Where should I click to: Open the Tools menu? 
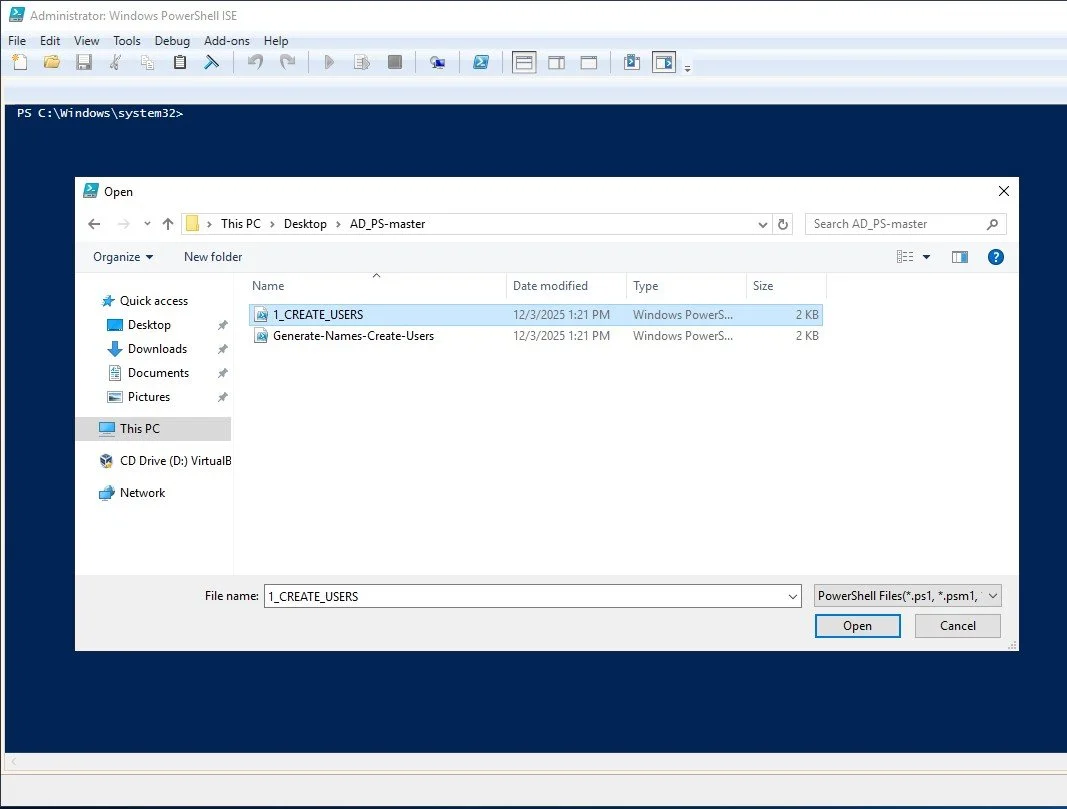point(127,41)
